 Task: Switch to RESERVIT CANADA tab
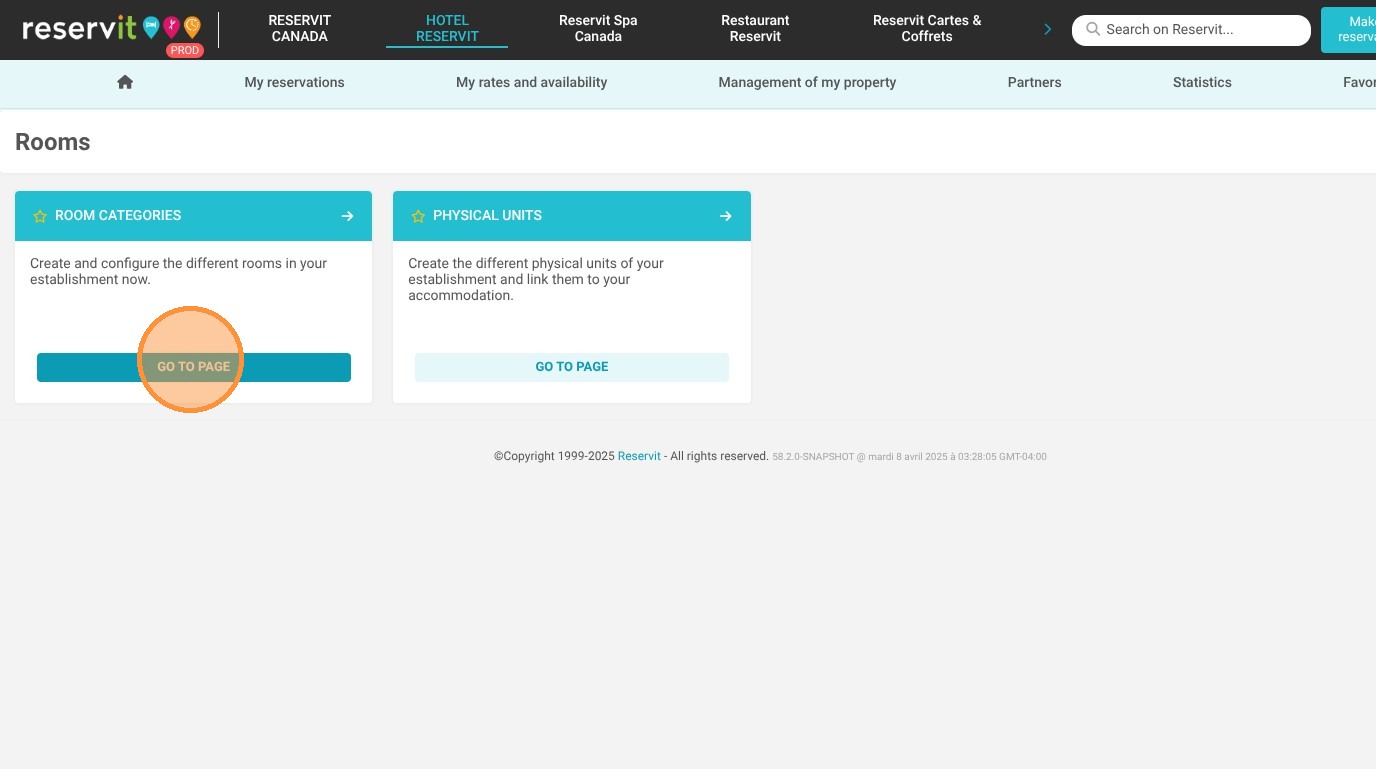pyautogui.click(x=300, y=28)
